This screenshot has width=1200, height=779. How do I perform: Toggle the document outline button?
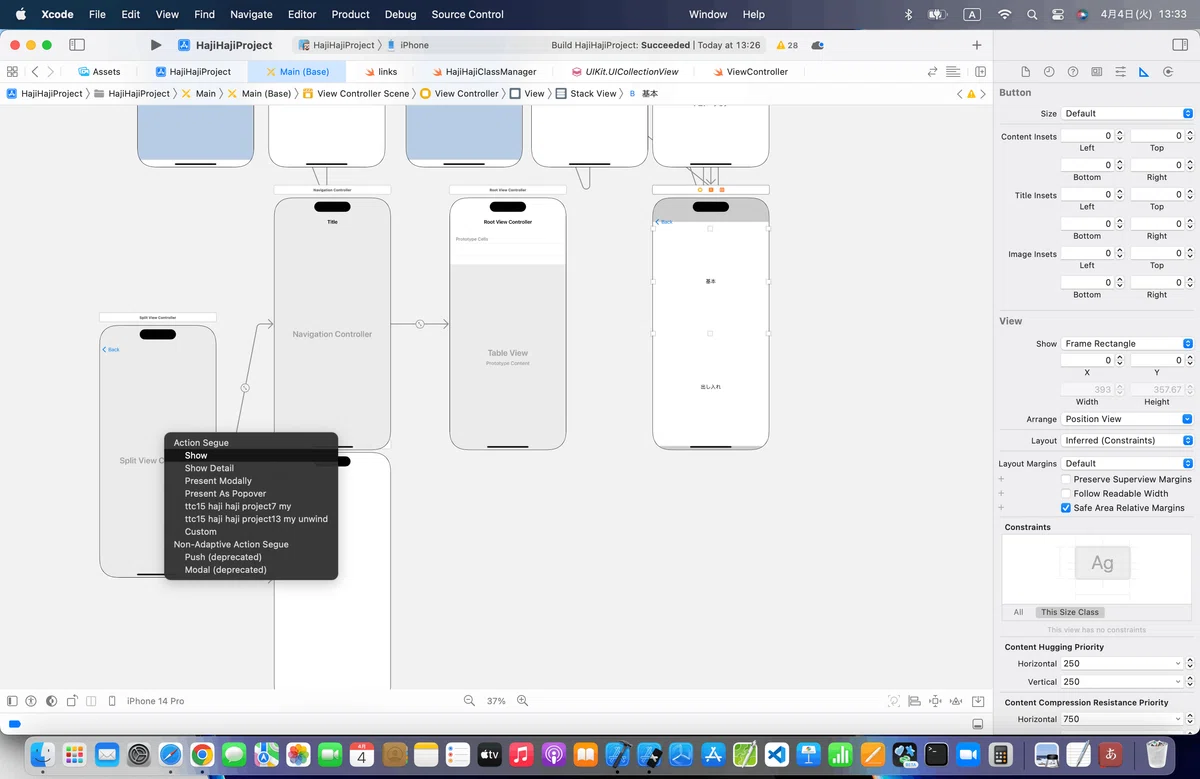pos(13,701)
